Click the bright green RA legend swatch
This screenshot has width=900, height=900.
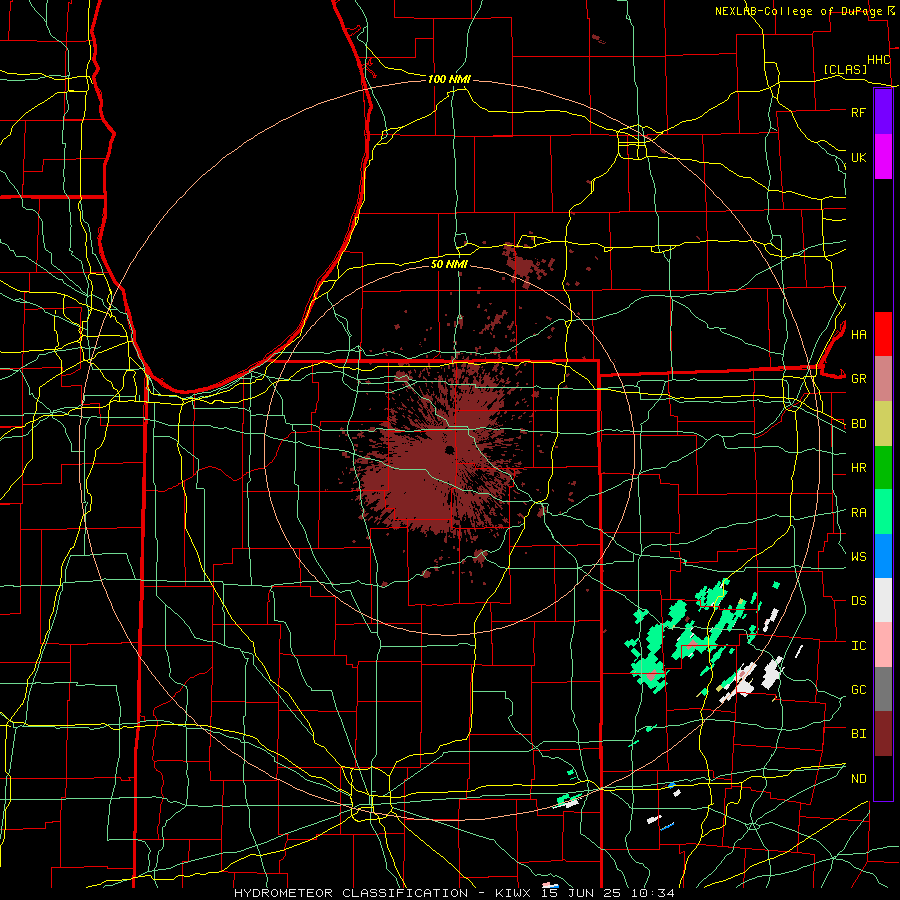tap(883, 512)
